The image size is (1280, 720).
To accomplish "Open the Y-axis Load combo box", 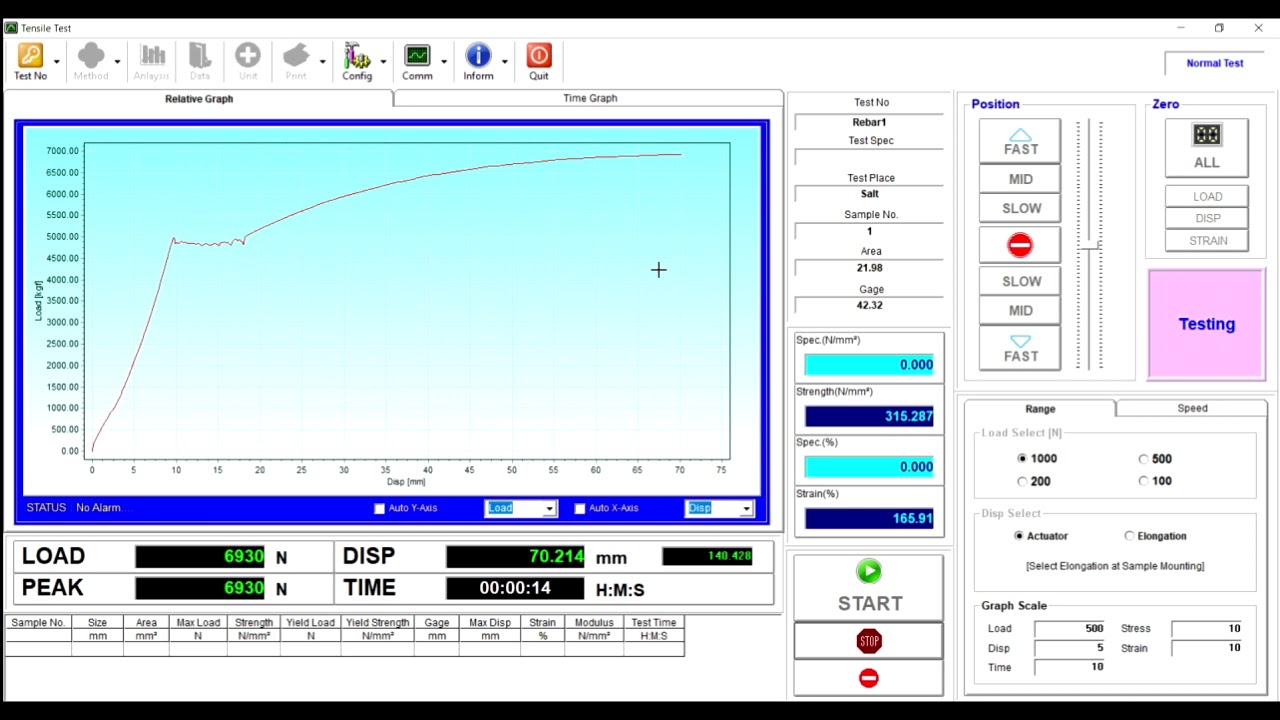I will (x=520, y=508).
